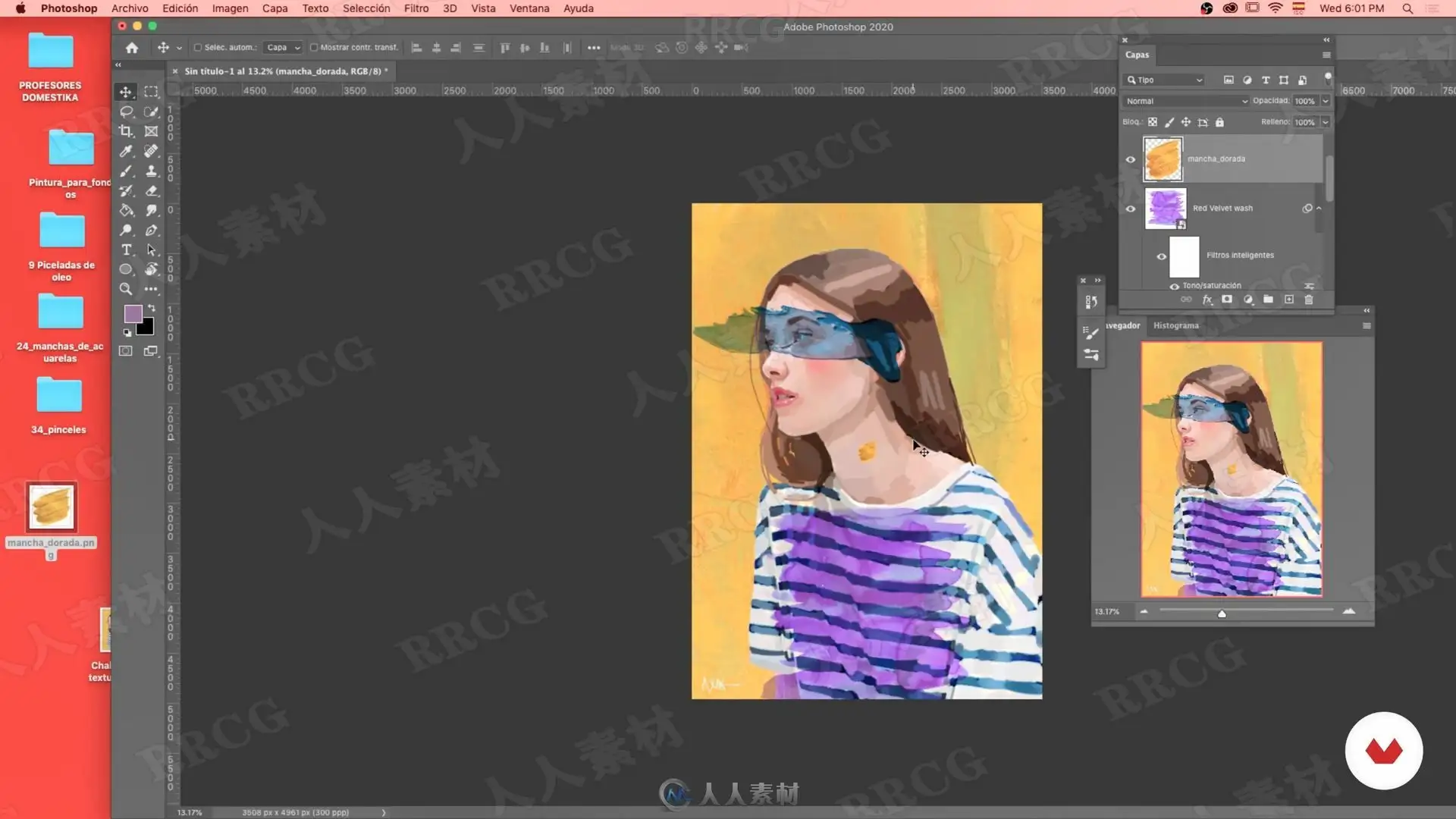Hide the mancha_dorada layer

click(x=1130, y=159)
